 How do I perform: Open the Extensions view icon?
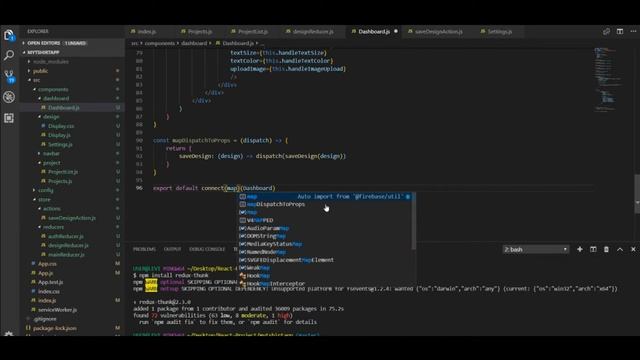[9, 118]
